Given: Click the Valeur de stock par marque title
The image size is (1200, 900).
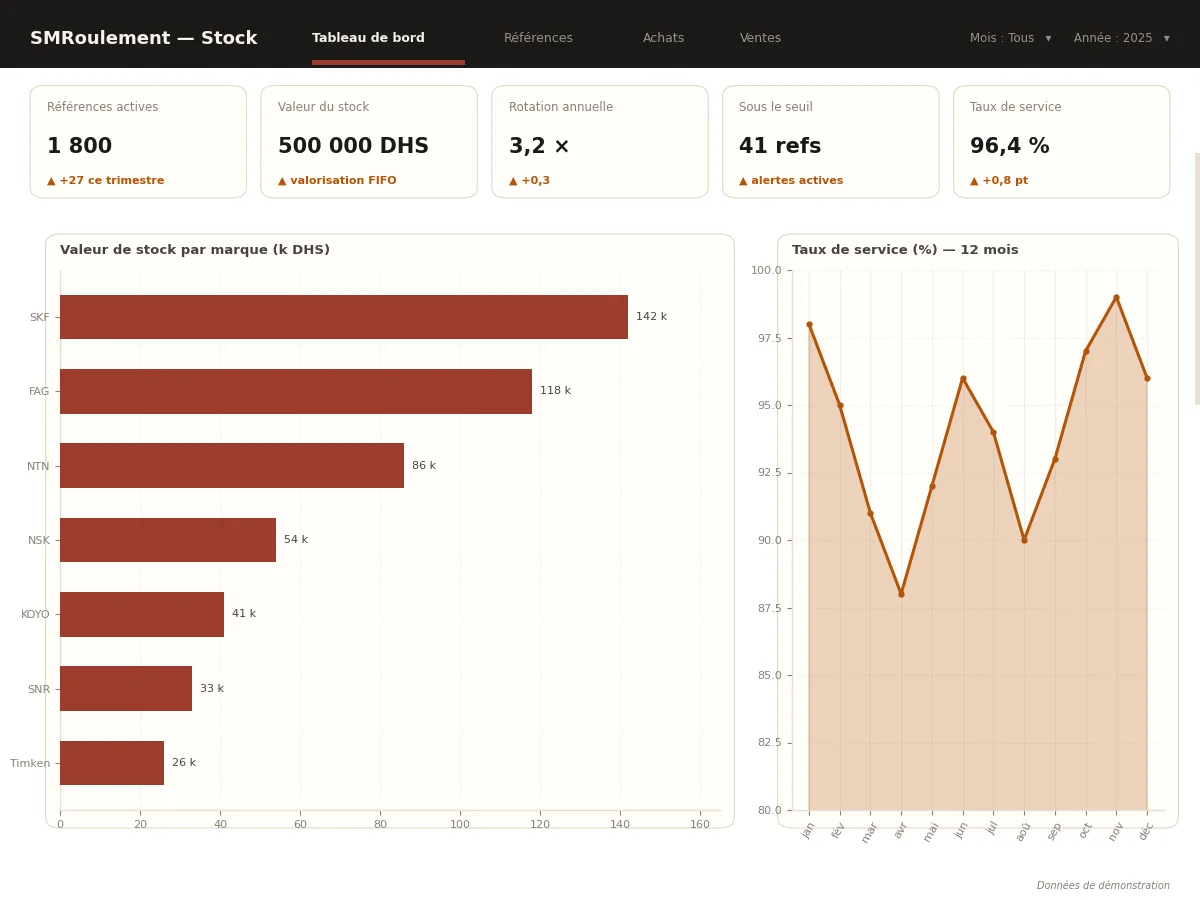Looking at the screenshot, I should pos(195,250).
